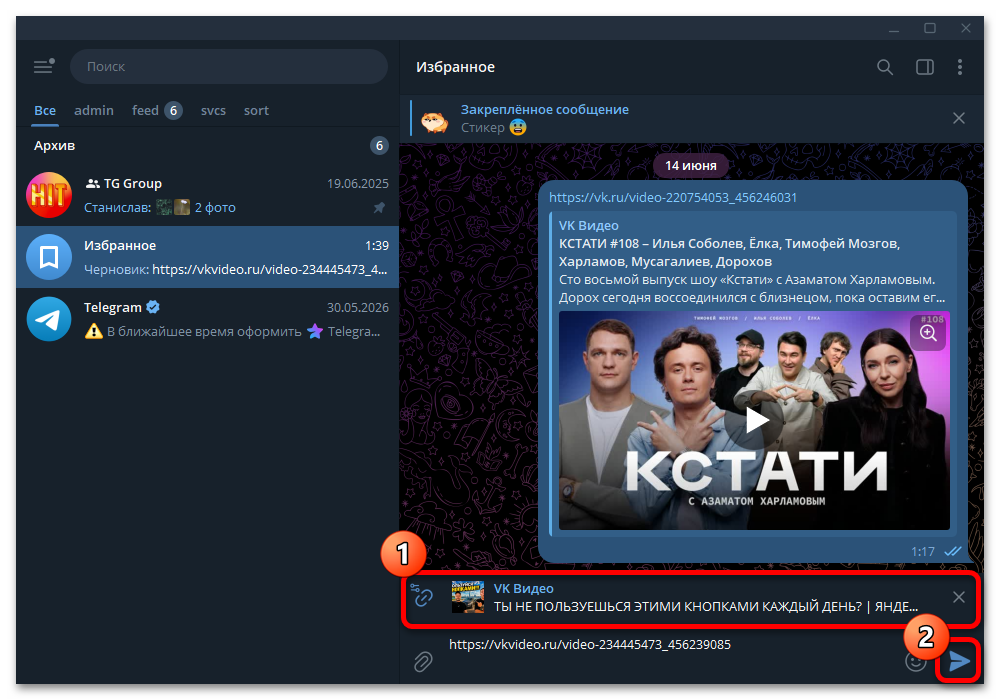Click the feed tab unread badge 6
Screen dimensions: 1000x700
tap(173, 111)
